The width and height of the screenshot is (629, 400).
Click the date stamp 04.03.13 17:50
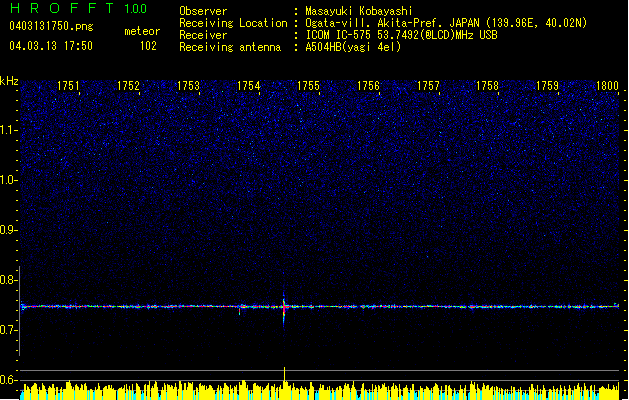pyautogui.click(x=51, y=46)
